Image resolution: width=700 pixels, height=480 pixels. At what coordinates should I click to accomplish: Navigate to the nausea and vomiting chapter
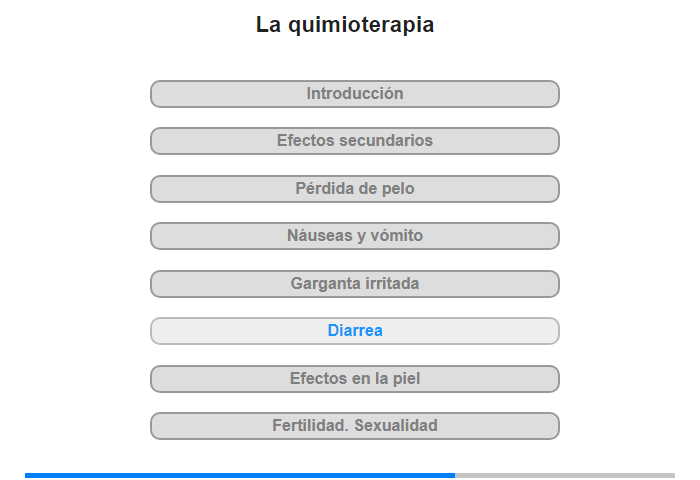pyautogui.click(x=354, y=236)
